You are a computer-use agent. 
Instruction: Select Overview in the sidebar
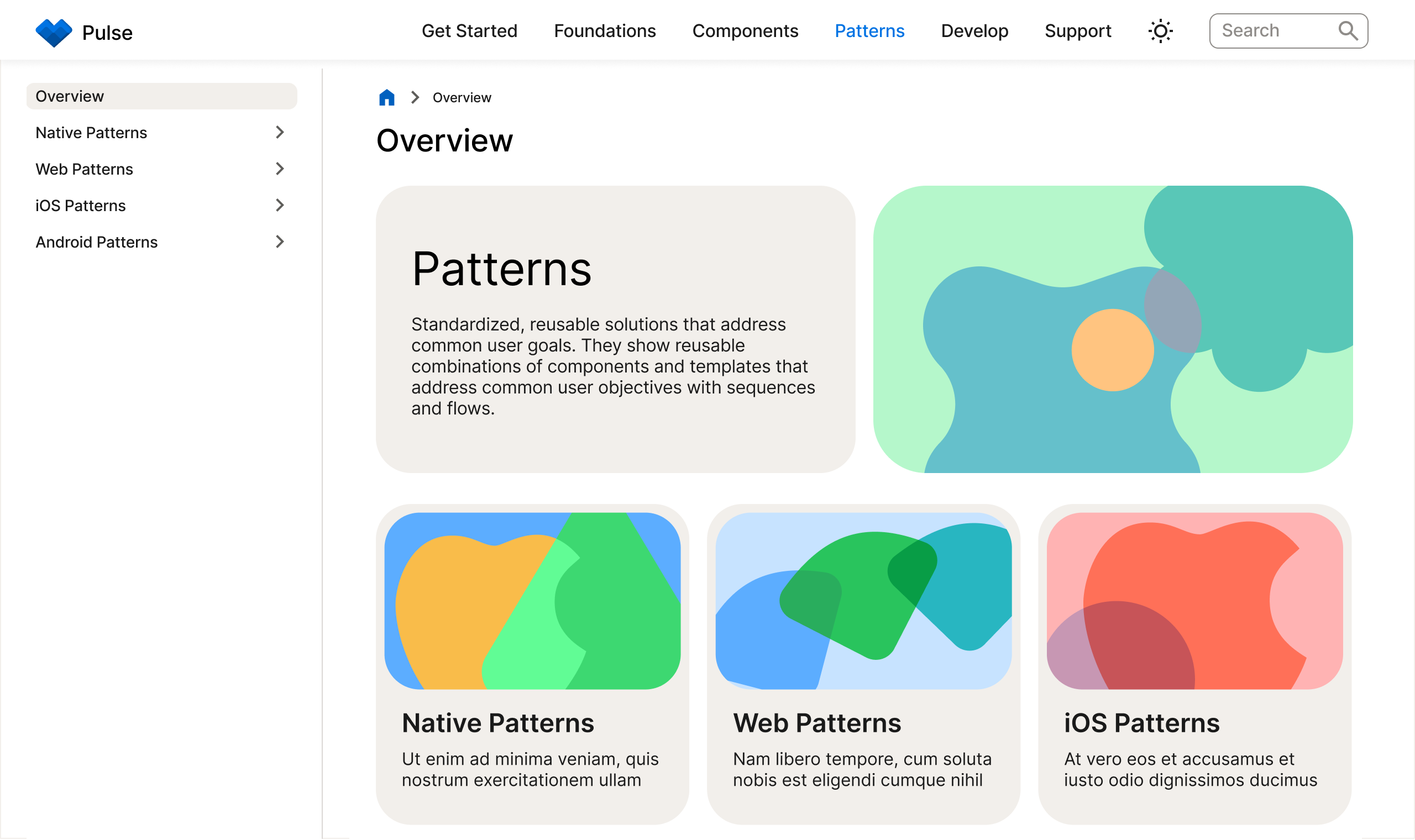coord(70,96)
